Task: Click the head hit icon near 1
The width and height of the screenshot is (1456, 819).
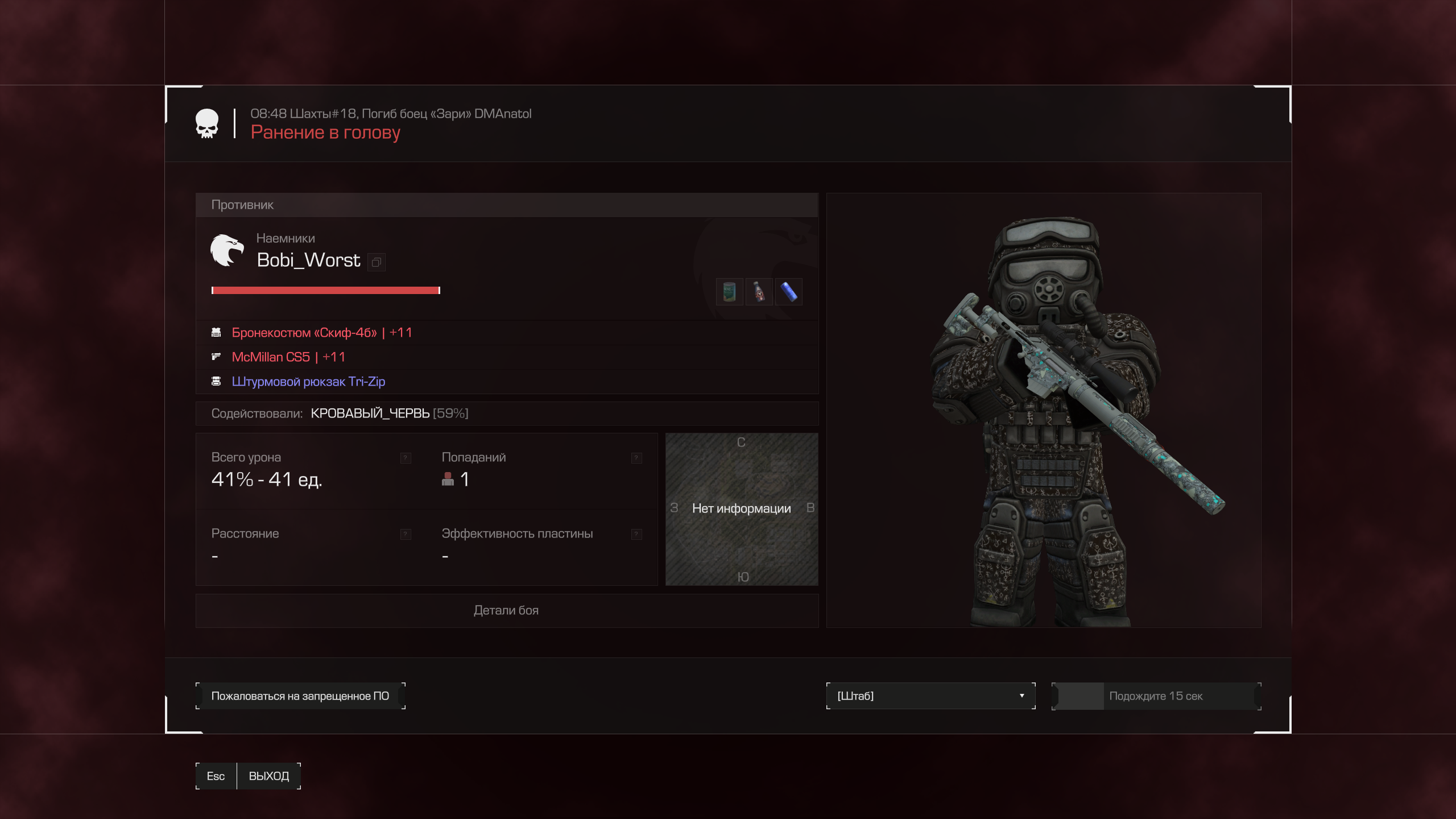Action: (x=448, y=479)
